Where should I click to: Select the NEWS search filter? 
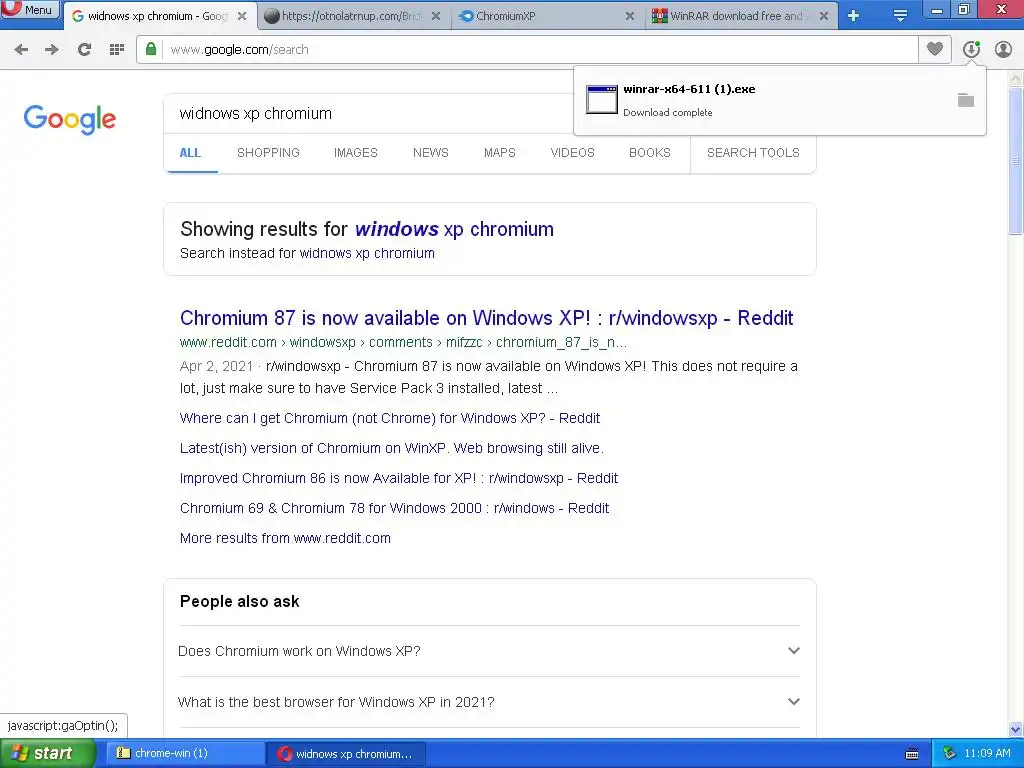430,153
